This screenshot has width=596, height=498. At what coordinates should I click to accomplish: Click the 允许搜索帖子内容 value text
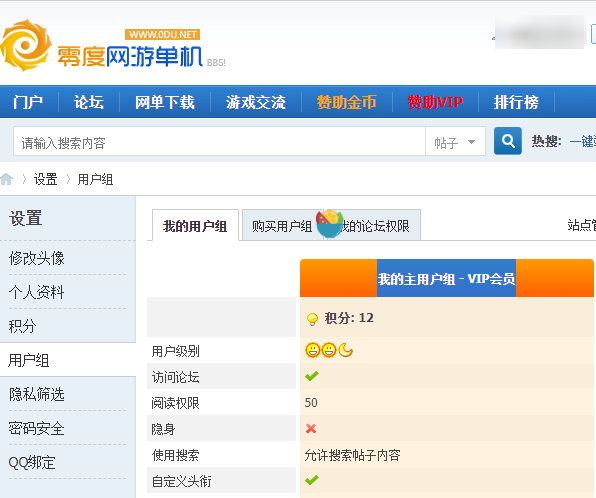coord(352,455)
